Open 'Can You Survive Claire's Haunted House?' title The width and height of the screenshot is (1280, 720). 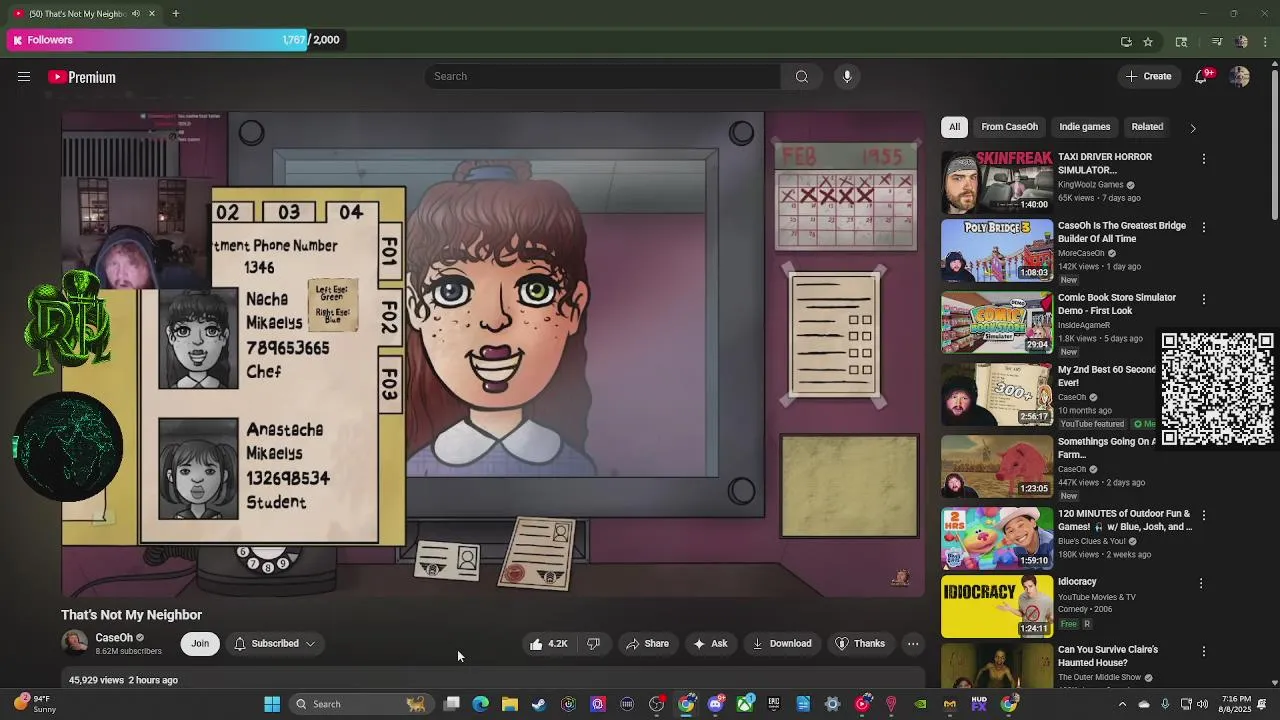(1108, 656)
